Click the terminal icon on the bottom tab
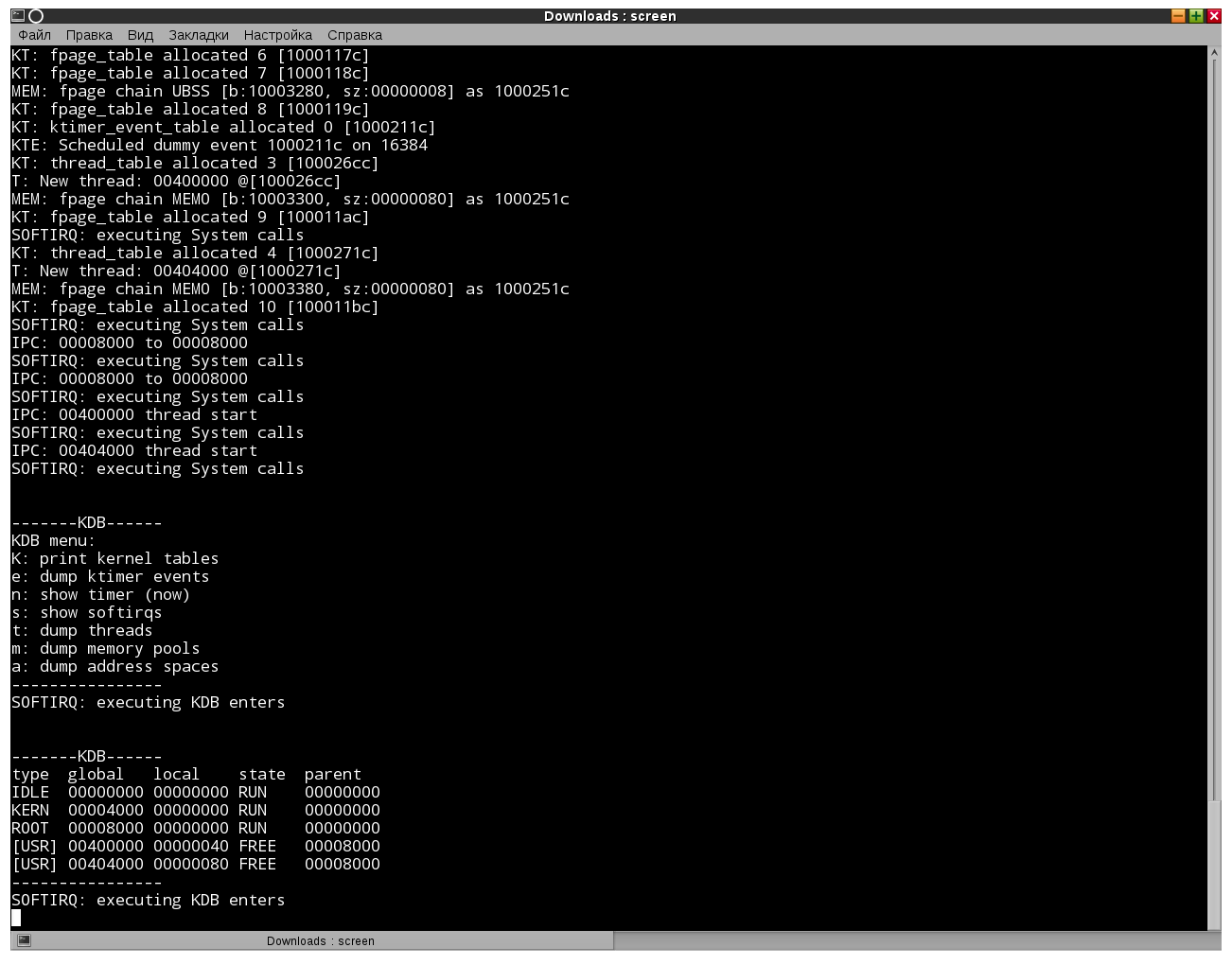The width and height of the screenshot is (1232, 965). (x=25, y=940)
